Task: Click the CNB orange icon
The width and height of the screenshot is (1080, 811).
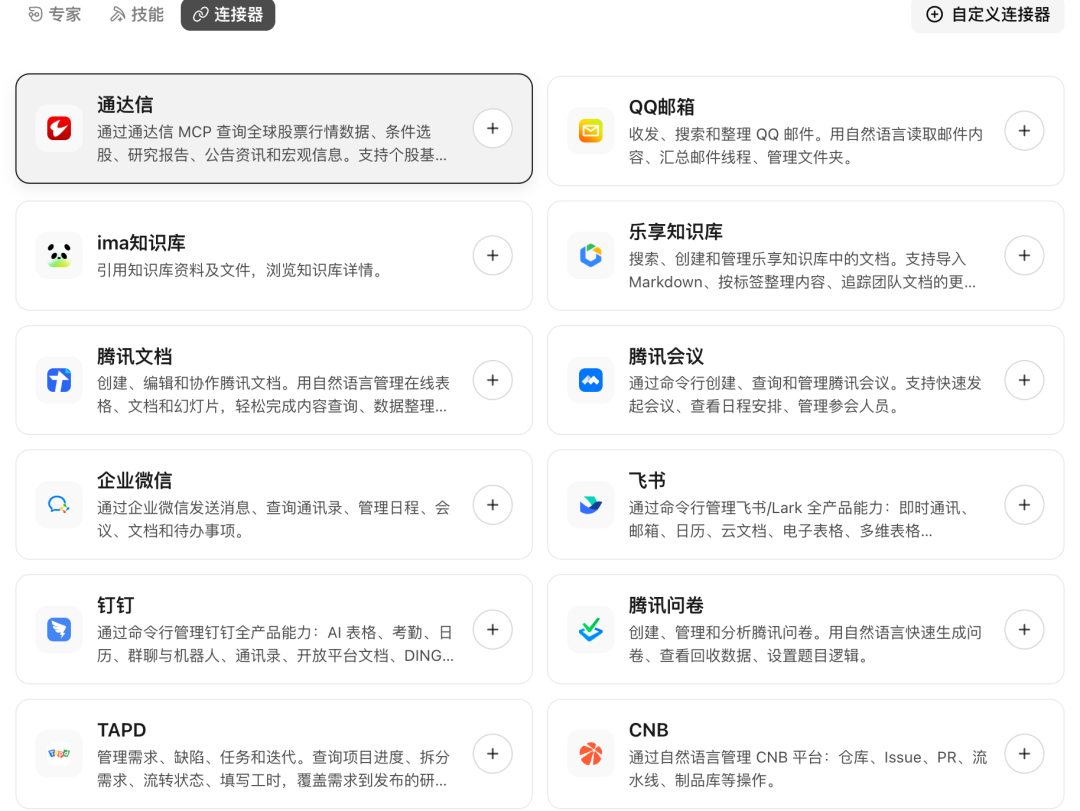Action: click(591, 754)
